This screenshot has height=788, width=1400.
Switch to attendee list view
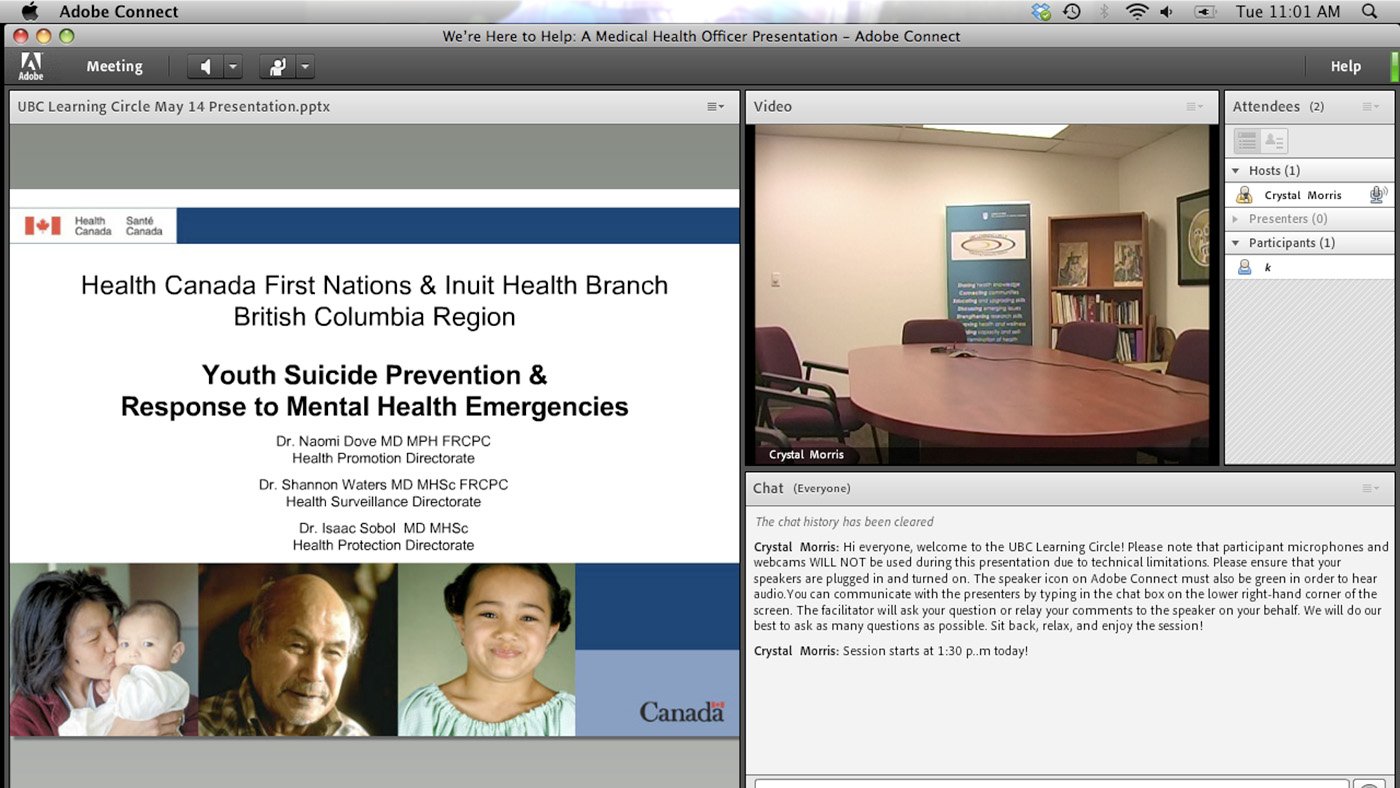pyautogui.click(x=1246, y=141)
